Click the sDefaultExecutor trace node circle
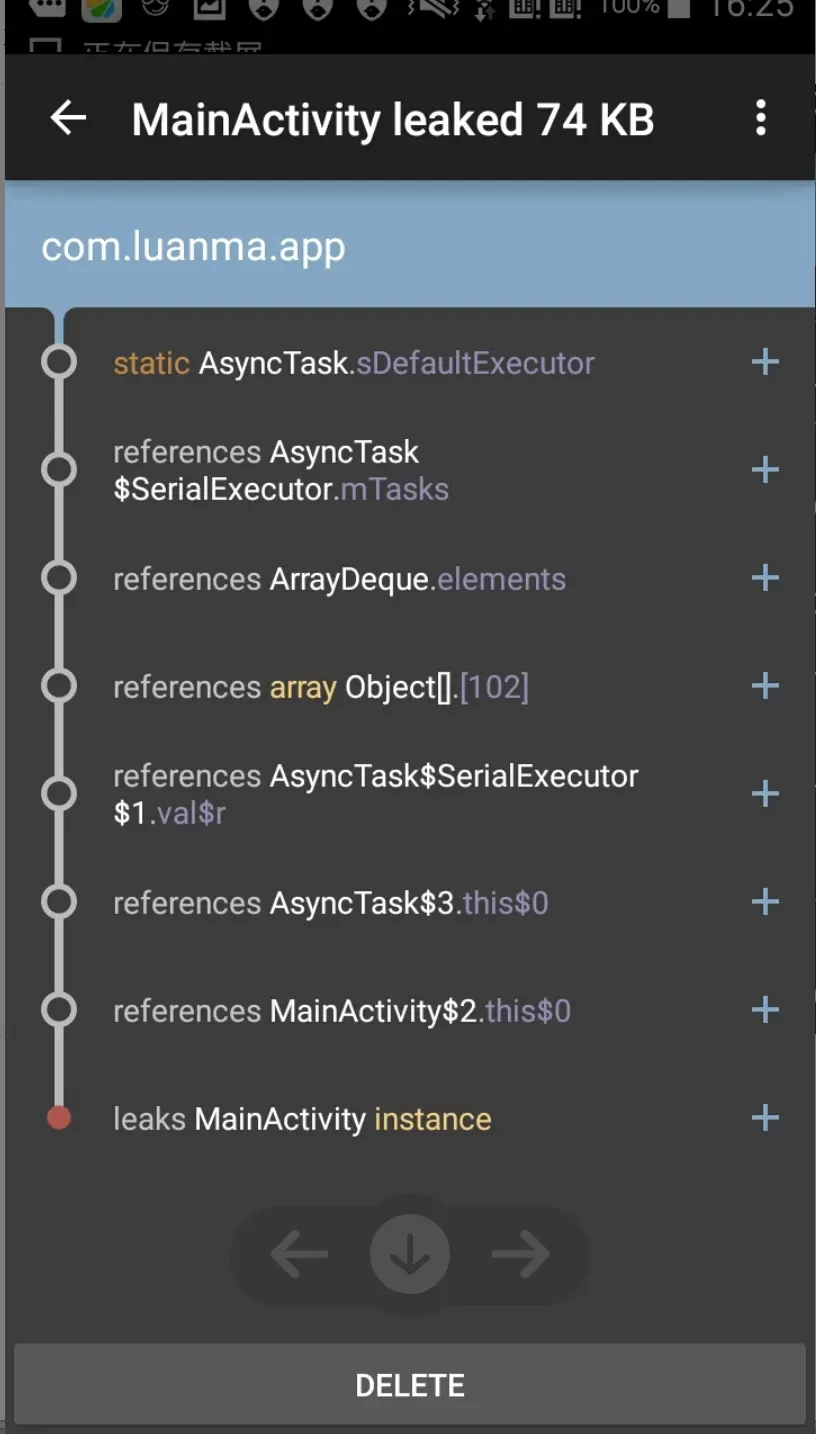The height and width of the screenshot is (1434, 816). [59, 362]
